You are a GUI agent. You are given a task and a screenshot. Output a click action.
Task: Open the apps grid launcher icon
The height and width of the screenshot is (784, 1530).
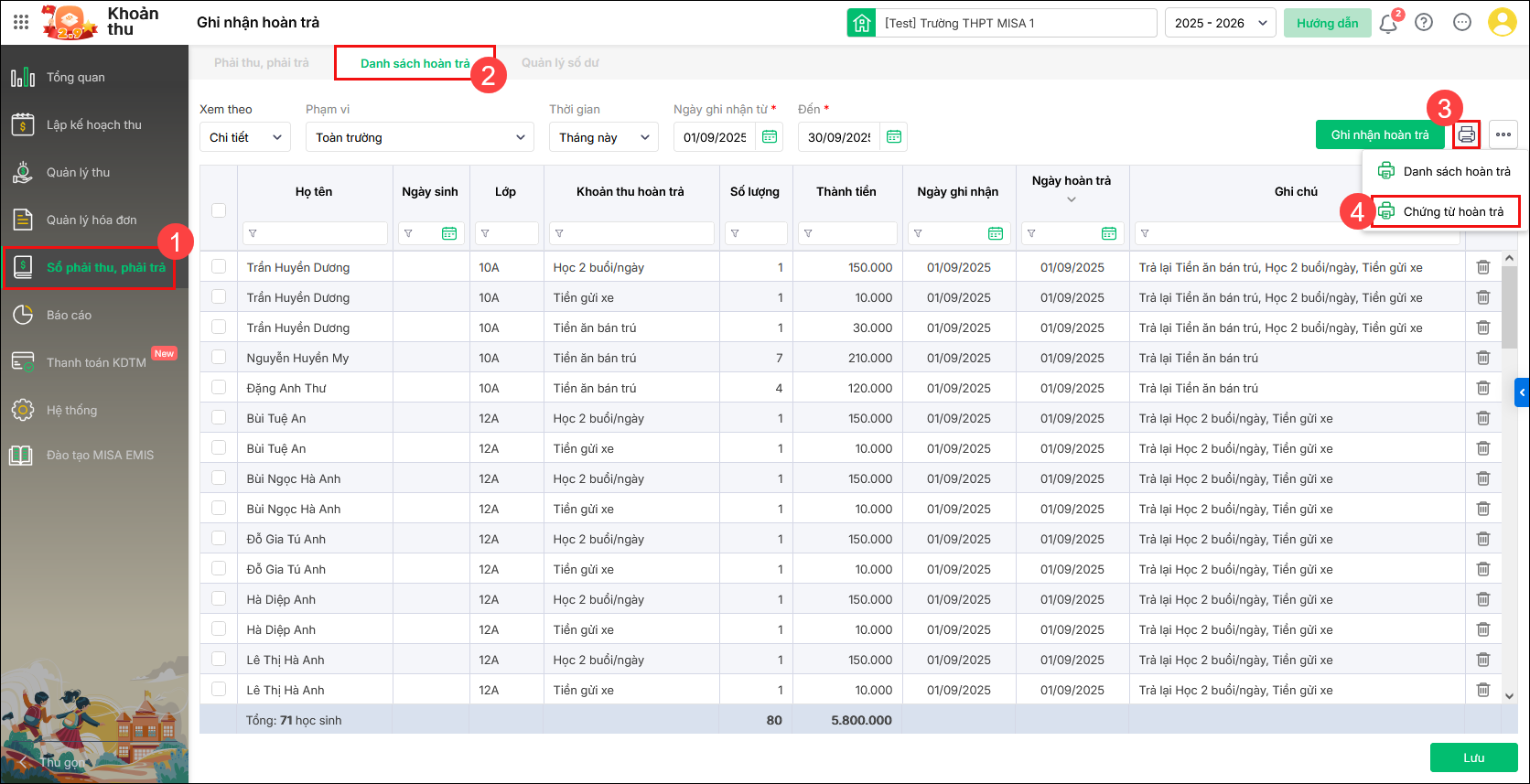[x=21, y=22]
